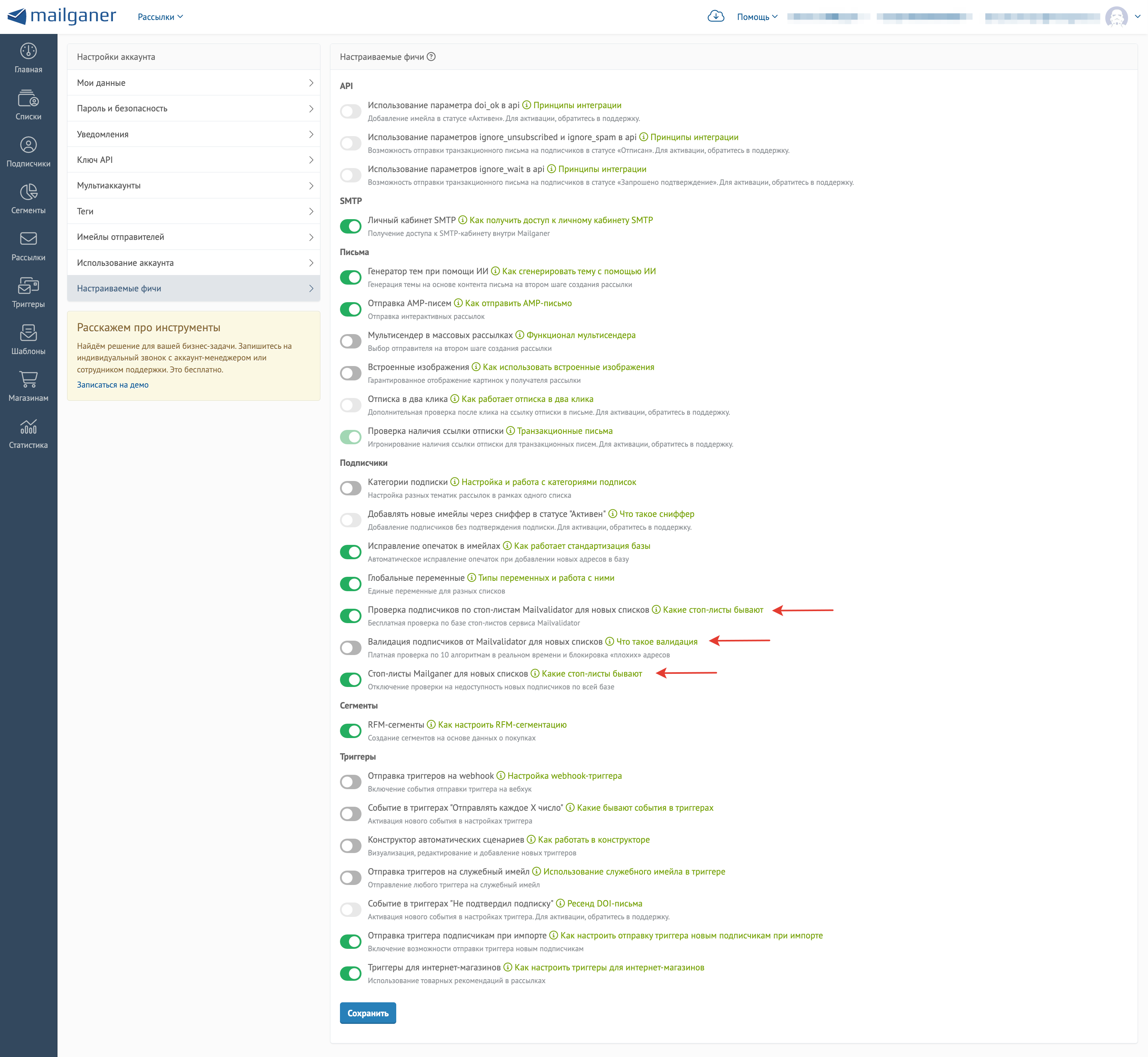Open the Магазинам cart sidebar icon
The image size is (1148, 1057).
28,380
